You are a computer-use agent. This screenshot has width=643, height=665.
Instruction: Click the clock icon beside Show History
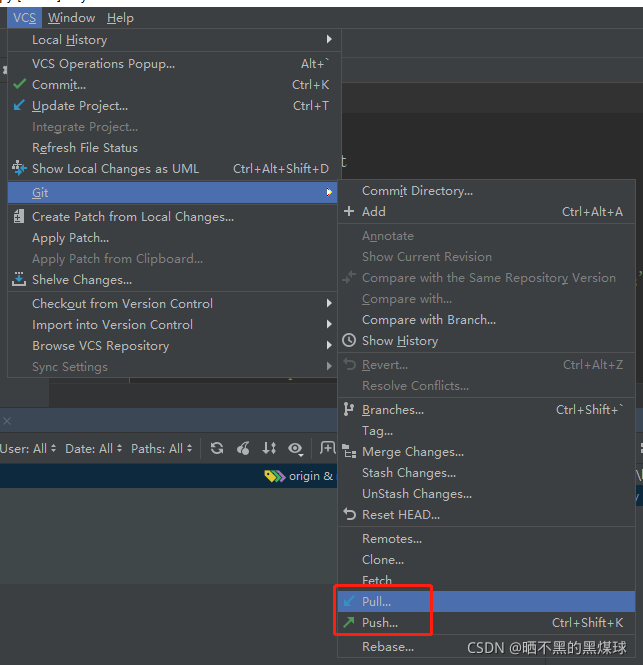pyautogui.click(x=349, y=340)
